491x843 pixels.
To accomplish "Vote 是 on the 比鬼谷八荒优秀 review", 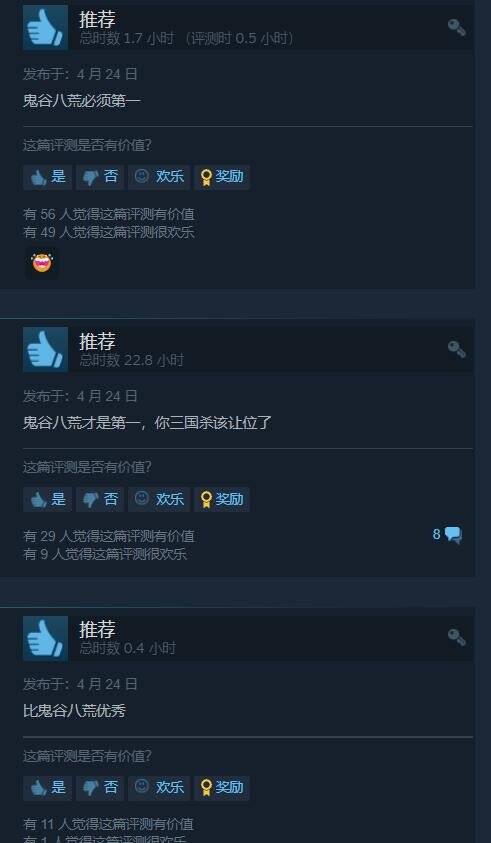I will (47, 788).
